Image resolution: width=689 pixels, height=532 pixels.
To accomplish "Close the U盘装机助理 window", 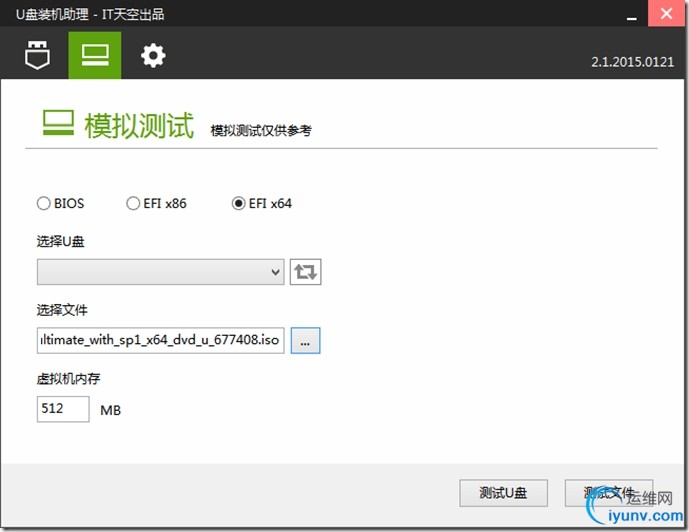I will tap(666, 14).
